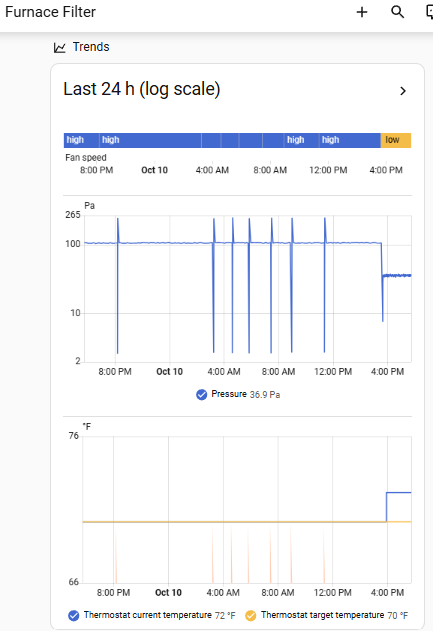Click the yellow 'low' fan speed segment
Viewport: 433px width, 631px height.
[x=396, y=140]
